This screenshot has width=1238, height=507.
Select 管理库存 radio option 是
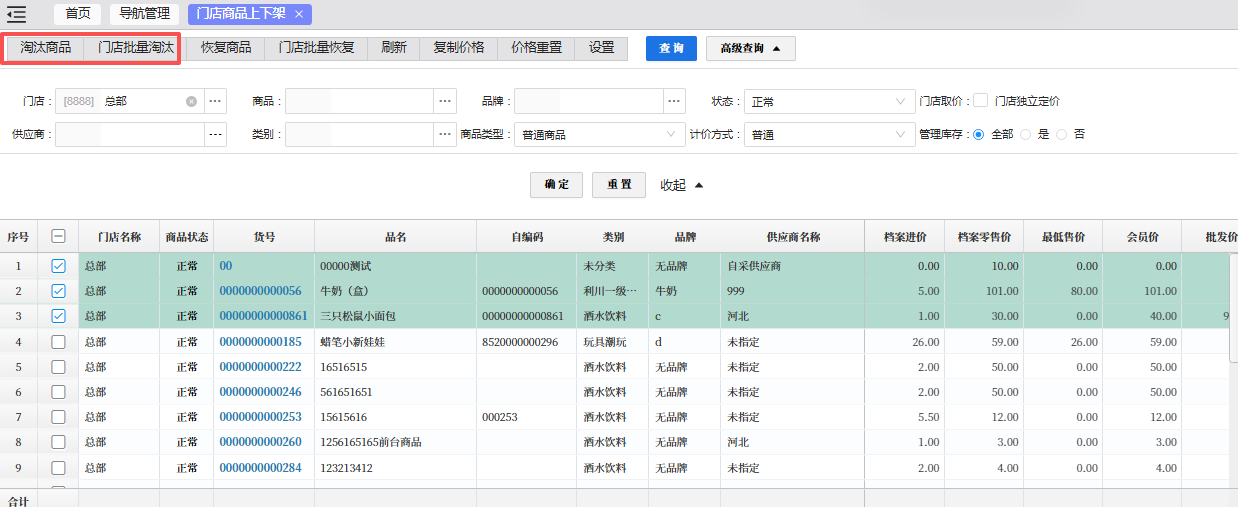1025,134
